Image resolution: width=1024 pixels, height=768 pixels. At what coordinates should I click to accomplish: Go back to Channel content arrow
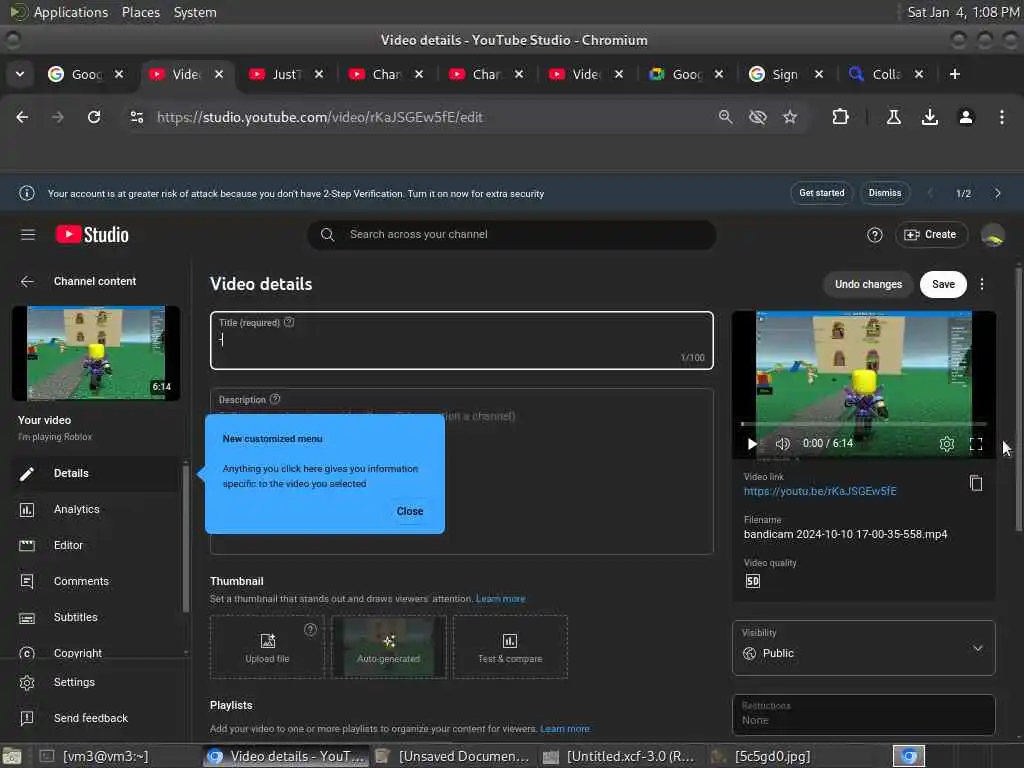click(27, 281)
